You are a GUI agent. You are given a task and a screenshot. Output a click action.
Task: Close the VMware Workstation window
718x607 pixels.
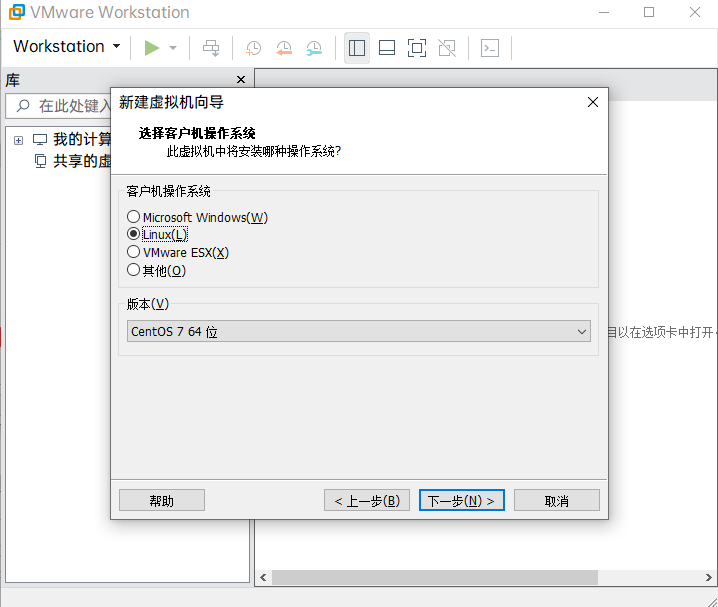(695, 12)
